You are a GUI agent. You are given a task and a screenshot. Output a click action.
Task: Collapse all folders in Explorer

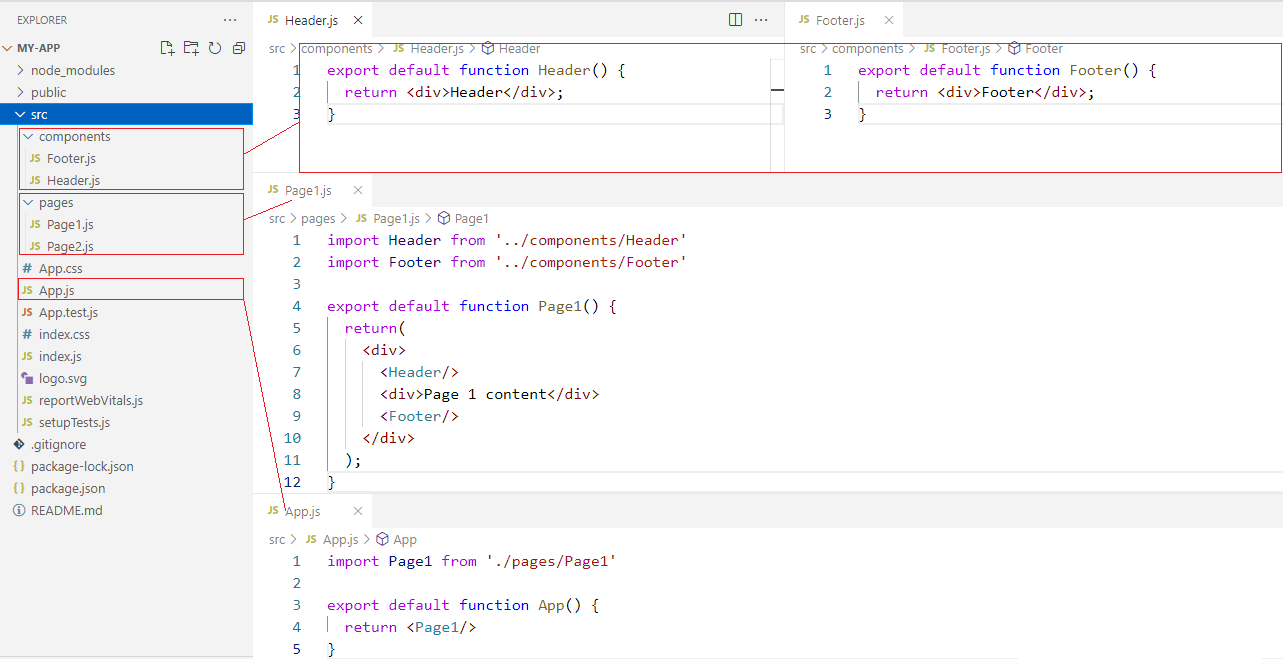click(x=238, y=48)
